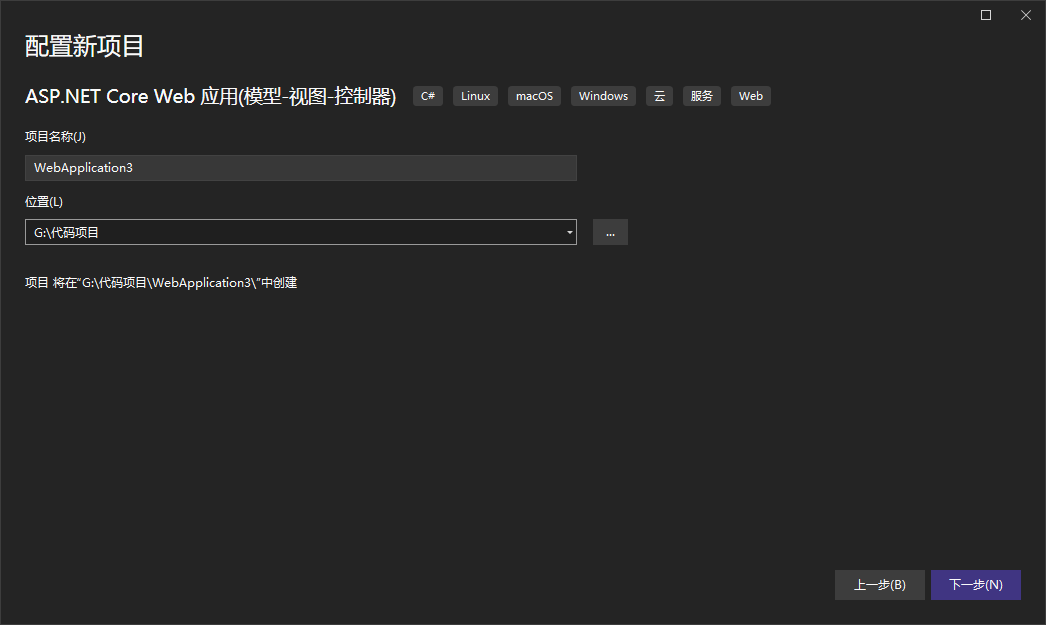This screenshot has height=625, width=1046.
Task: Click the 服务 tag
Action: point(702,96)
